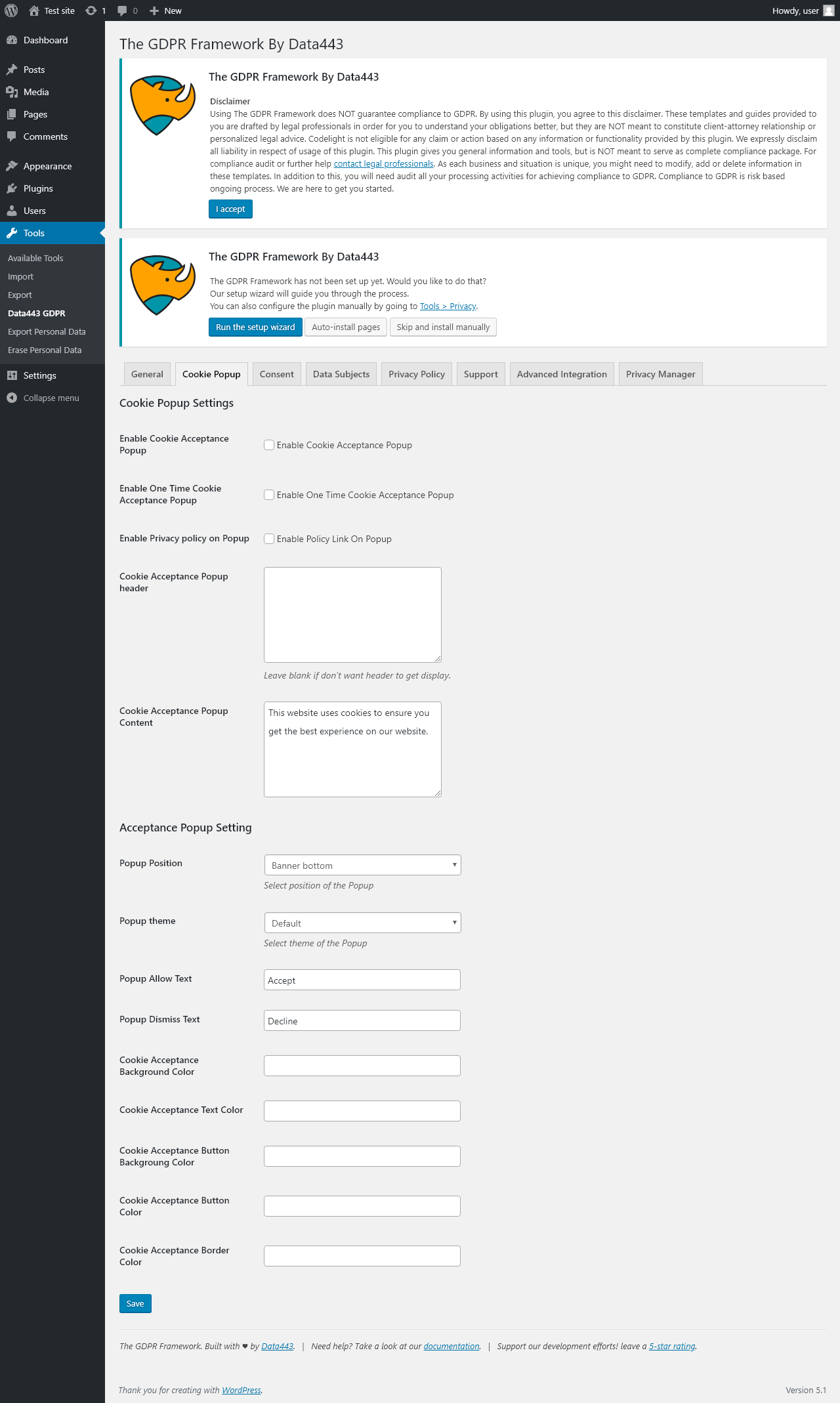The image size is (840, 1403).
Task: Open the Consent tab
Action: [277, 374]
